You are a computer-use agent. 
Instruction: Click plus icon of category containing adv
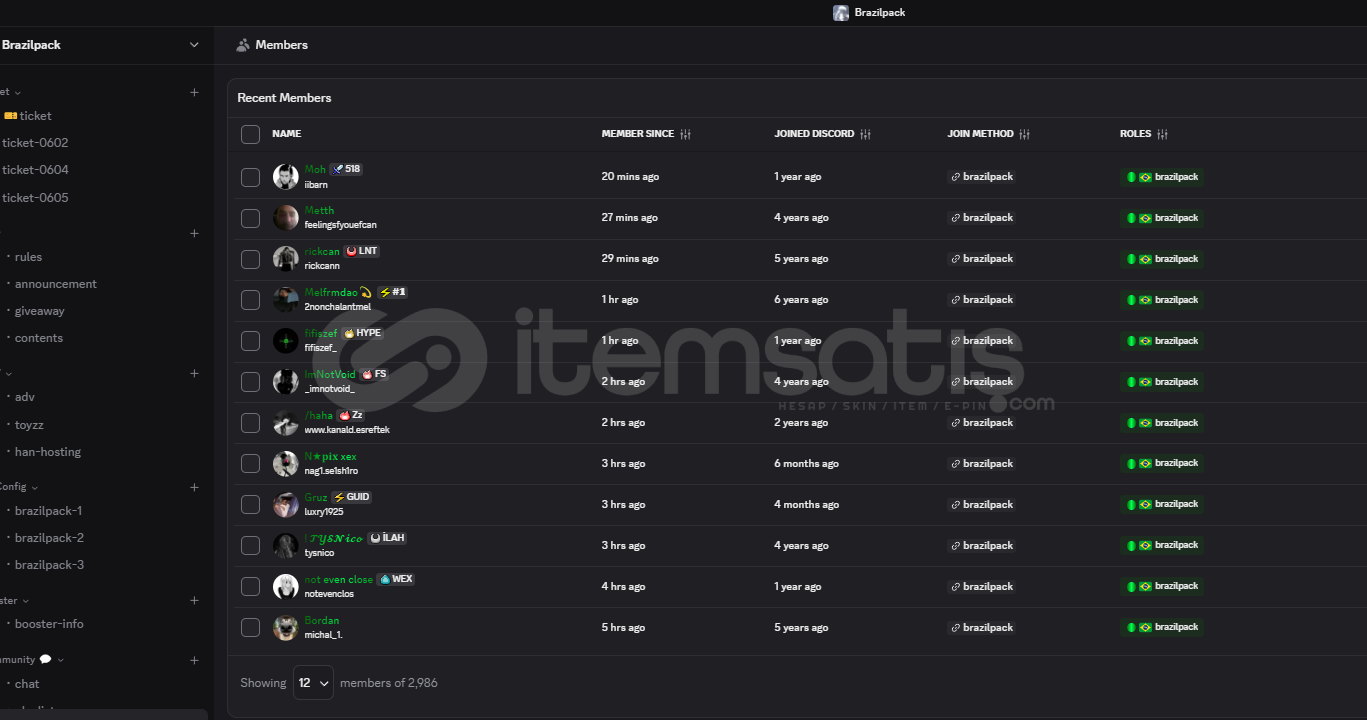194,373
